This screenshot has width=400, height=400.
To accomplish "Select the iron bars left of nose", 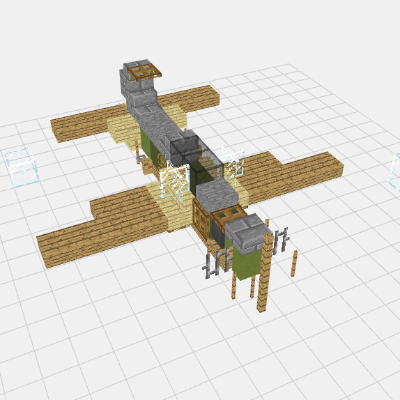I will [216, 264].
